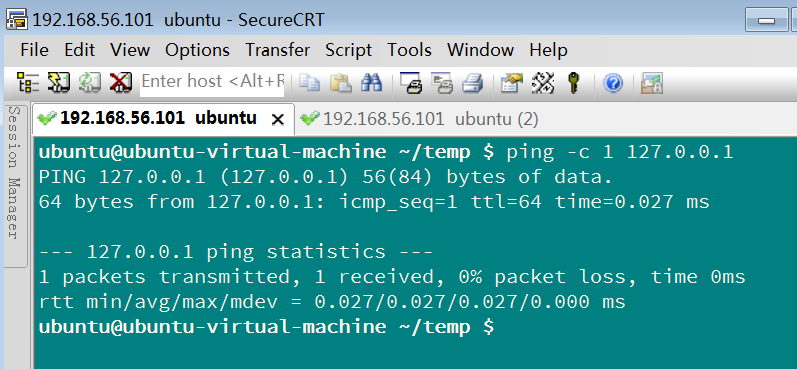
Task: Click the Paste clipboard icon
Action: tap(341, 82)
